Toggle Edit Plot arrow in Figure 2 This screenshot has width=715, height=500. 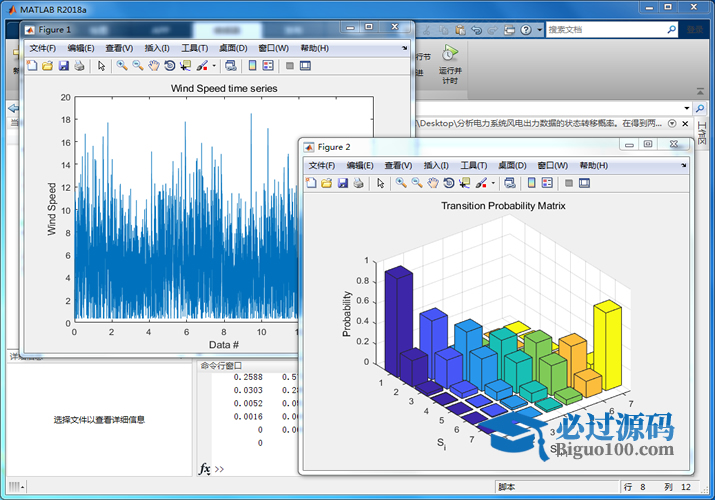[x=380, y=183]
